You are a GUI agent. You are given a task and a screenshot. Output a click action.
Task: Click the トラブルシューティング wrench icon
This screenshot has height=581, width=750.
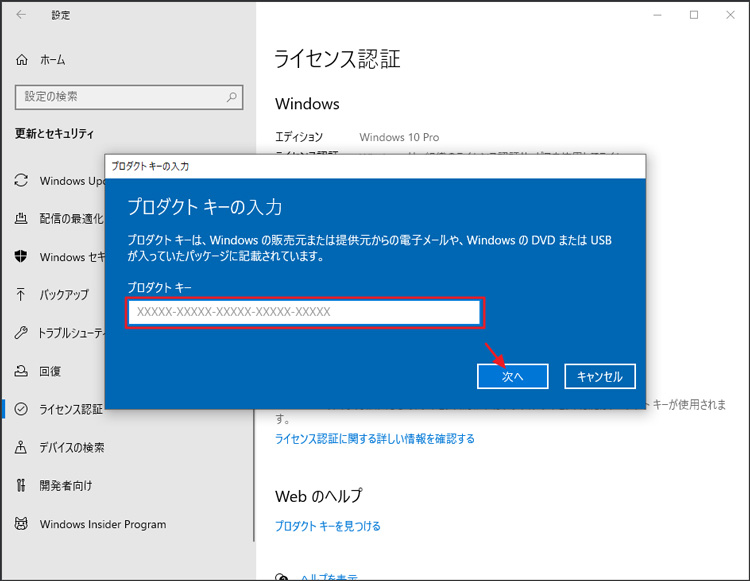tap(21, 333)
